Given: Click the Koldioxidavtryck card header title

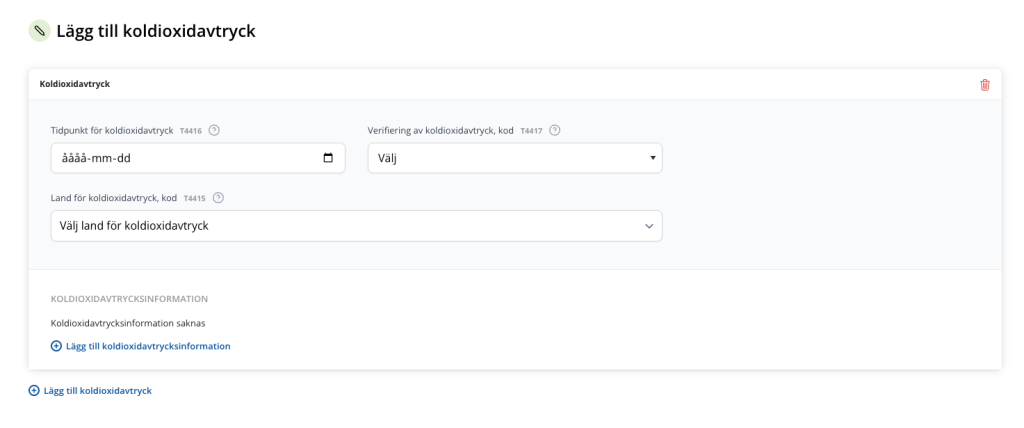Looking at the screenshot, I should click(x=74, y=84).
